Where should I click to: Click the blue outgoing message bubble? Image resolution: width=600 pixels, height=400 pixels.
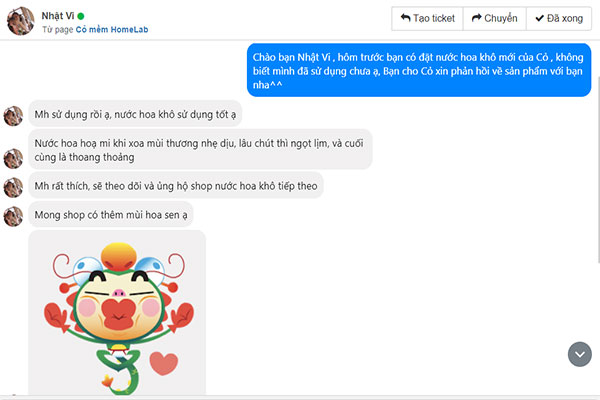[419, 70]
